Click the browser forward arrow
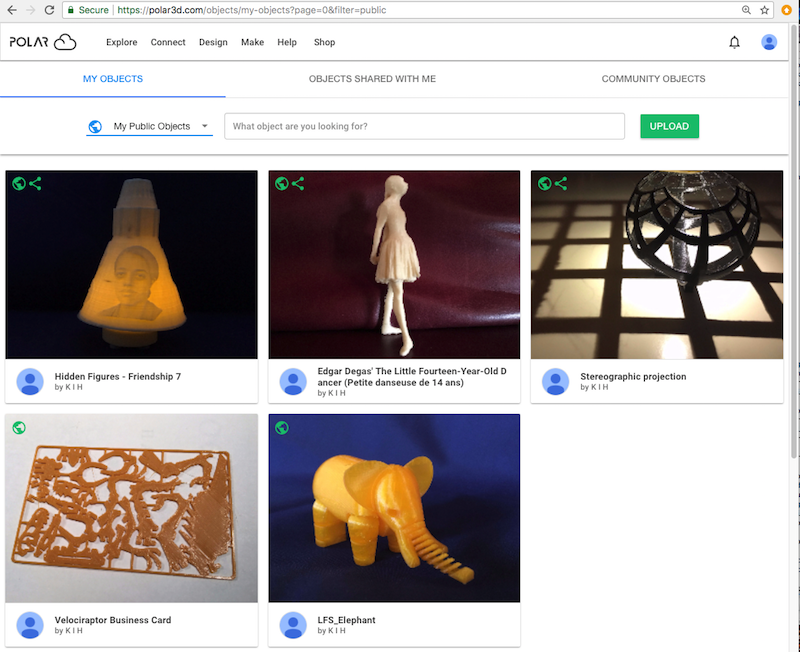800x652 pixels. (31, 10)
